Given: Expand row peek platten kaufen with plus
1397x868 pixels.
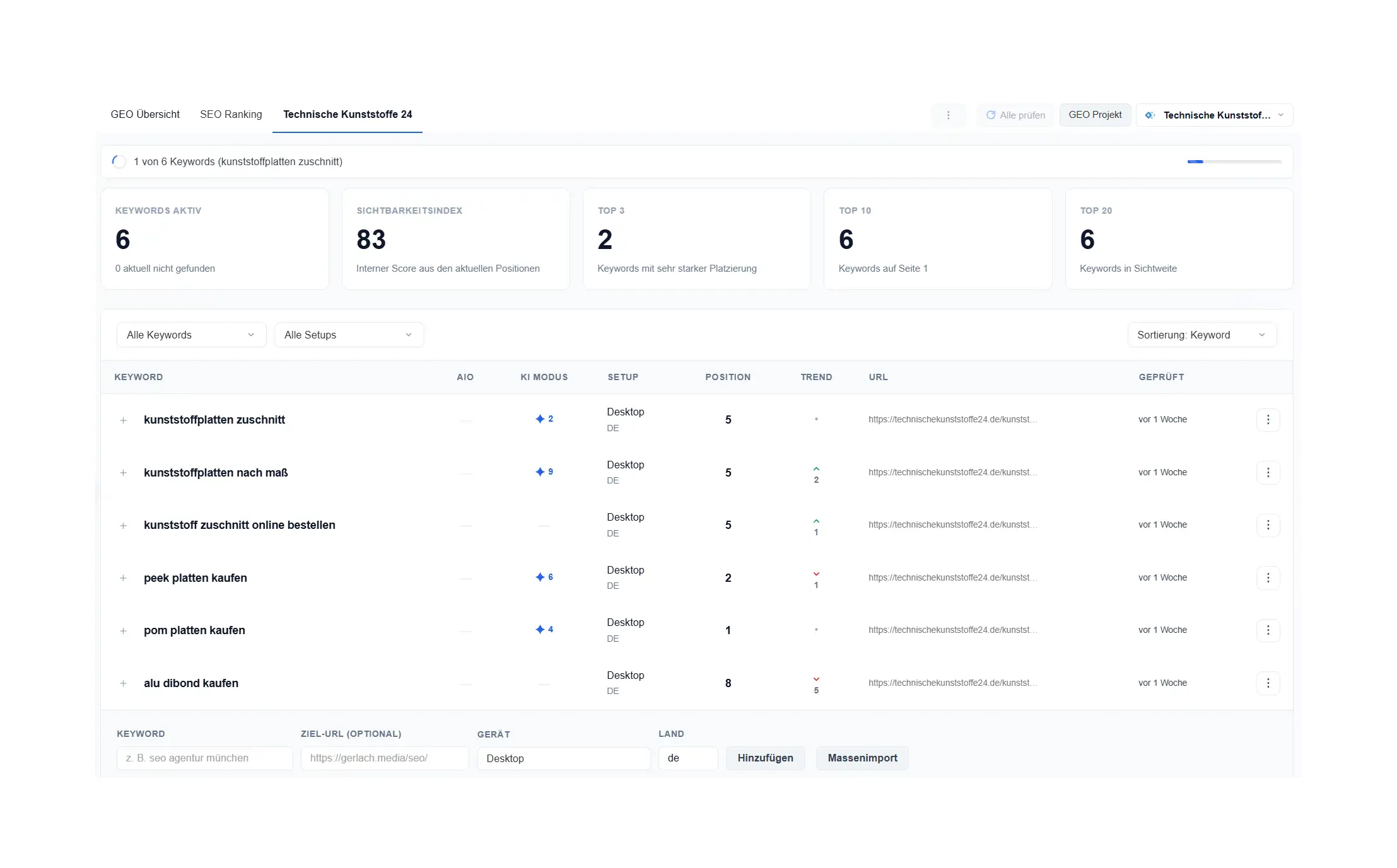Looking at the screenshot, I should (x=124, y=579).
